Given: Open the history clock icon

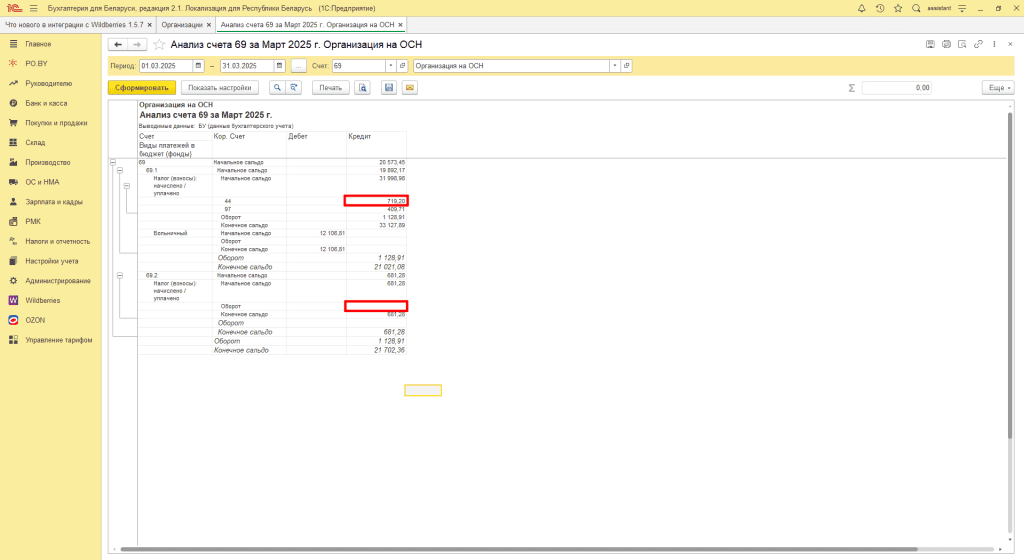Looking at the screenshot, I should click(x=879, y=8).
